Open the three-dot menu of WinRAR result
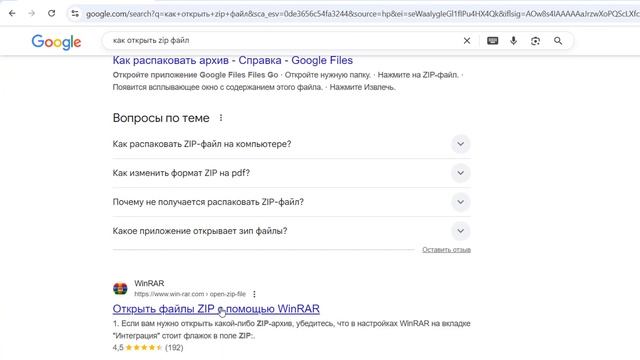This screenshot has width=640, height=360. [254, 294]
